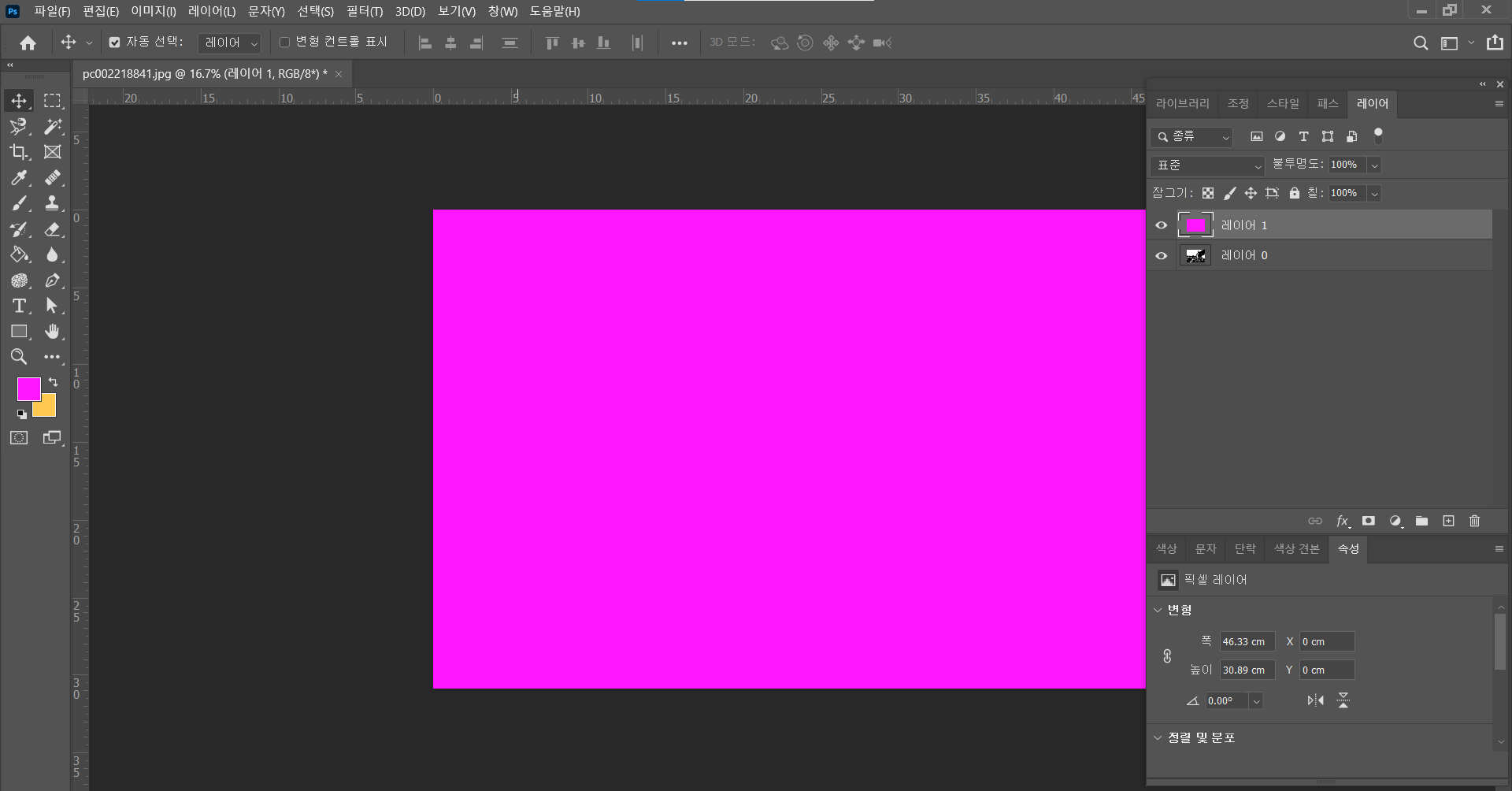Collapse the 변형 section
The image size is (1512, 791).
(x=1158, y=610)
